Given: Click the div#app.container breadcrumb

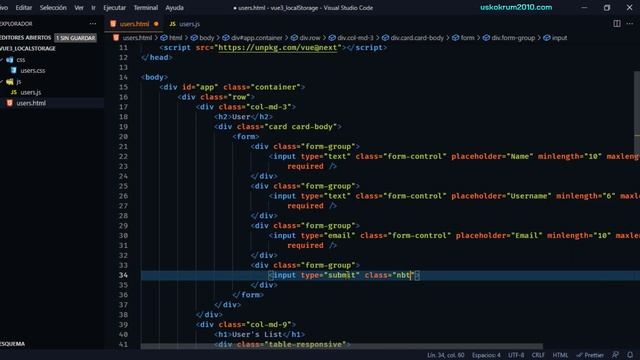Looking at the screenshot, I should (x=257, y=38).
